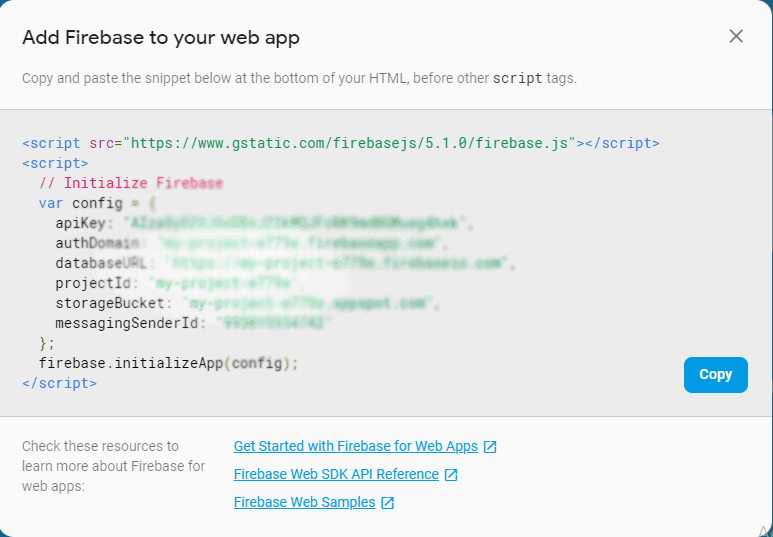This screenshot has width=773, height=537.
Task: Click the gstatic firebase.js URL in code
Action: click(351, 143)
